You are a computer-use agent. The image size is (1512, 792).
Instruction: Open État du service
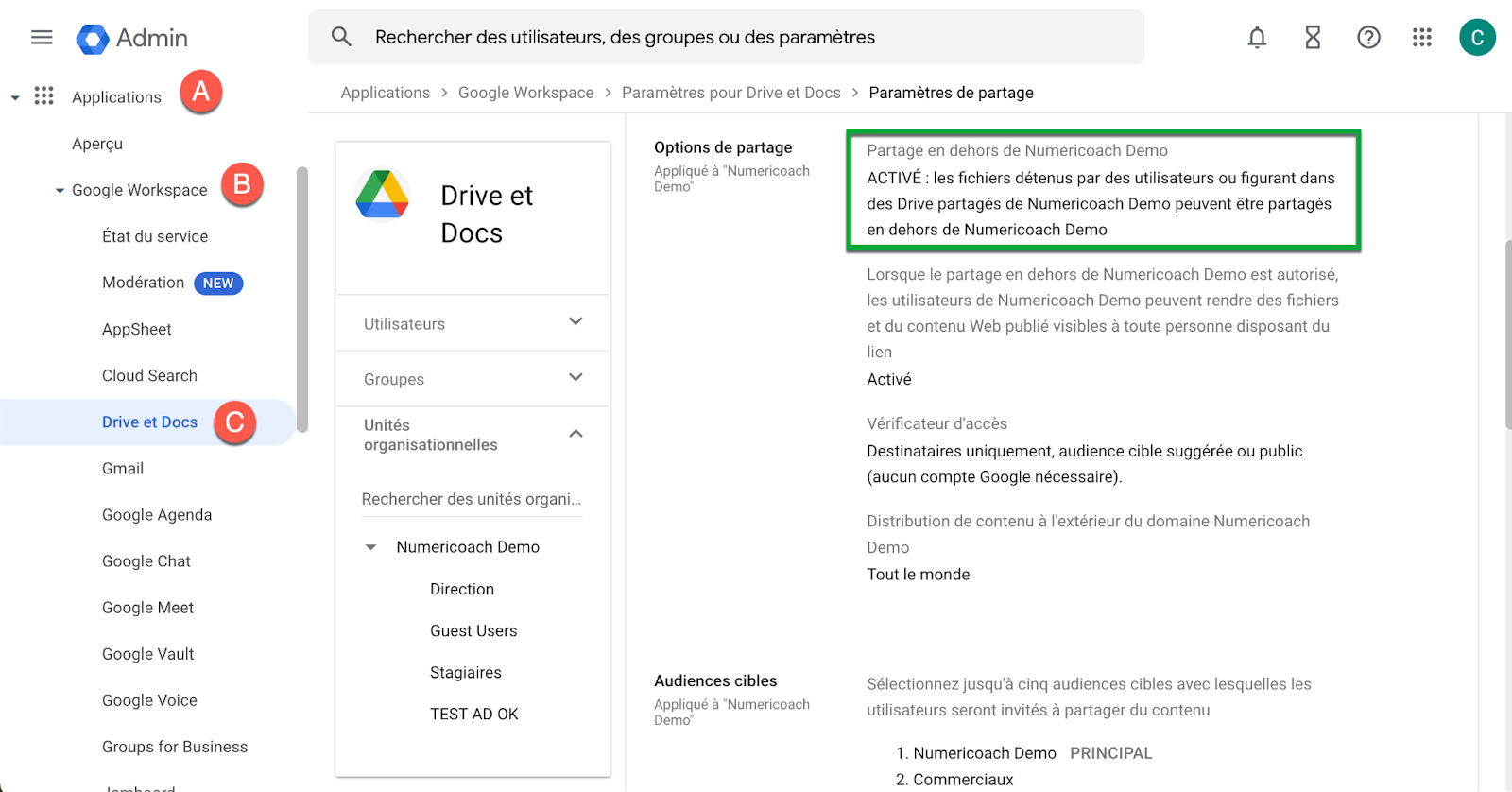tap(155, 236)
